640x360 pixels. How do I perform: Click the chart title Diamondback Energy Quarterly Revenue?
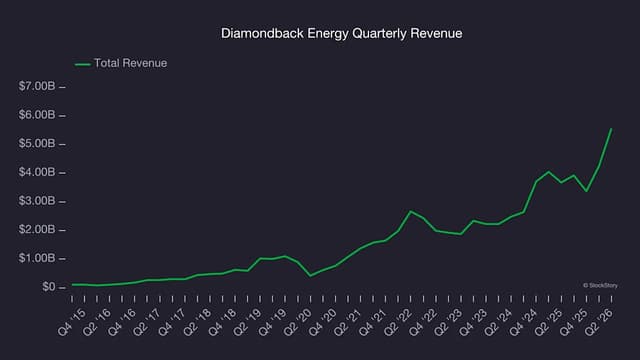pos(342,33)
